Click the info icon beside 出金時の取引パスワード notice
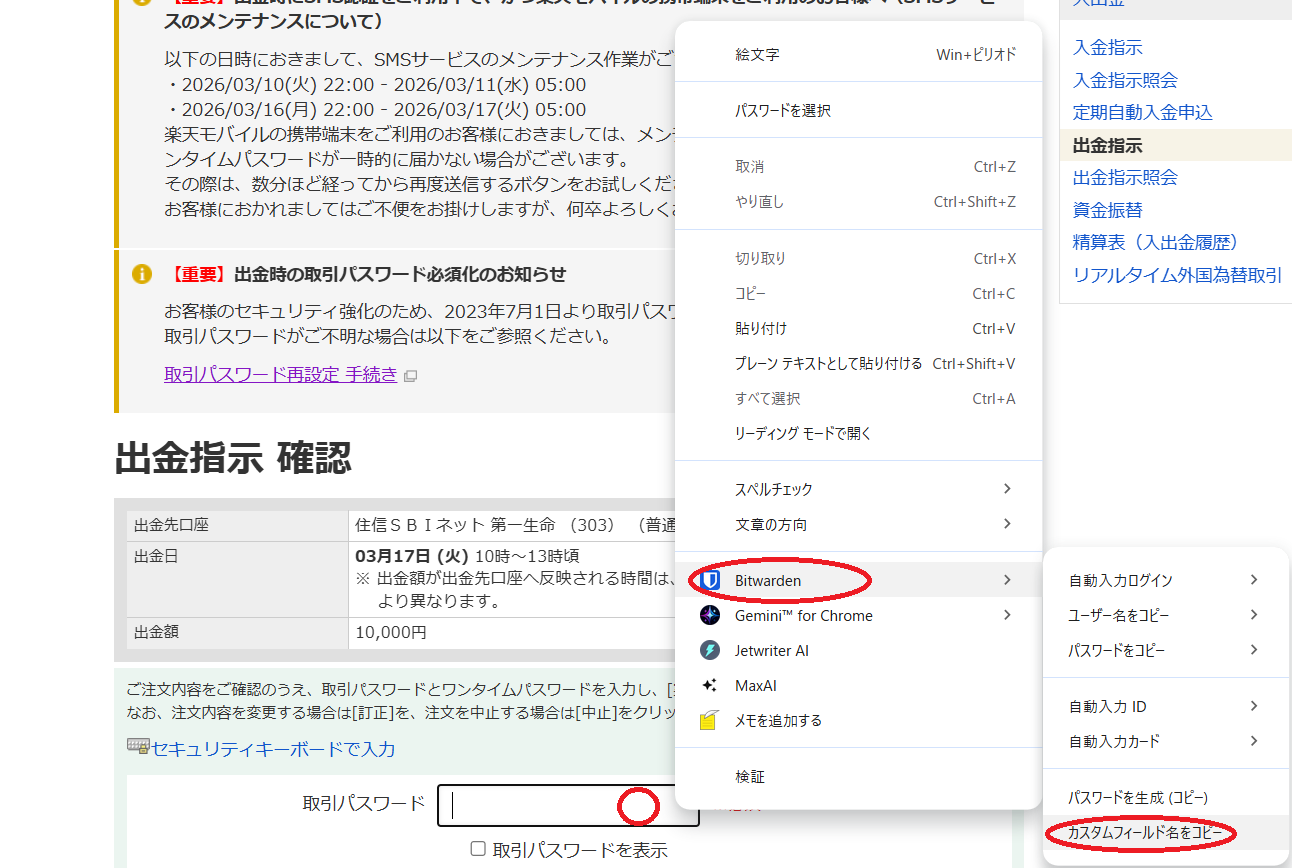The width and height of the screenshot is (1292, 868). click(142, 274)
